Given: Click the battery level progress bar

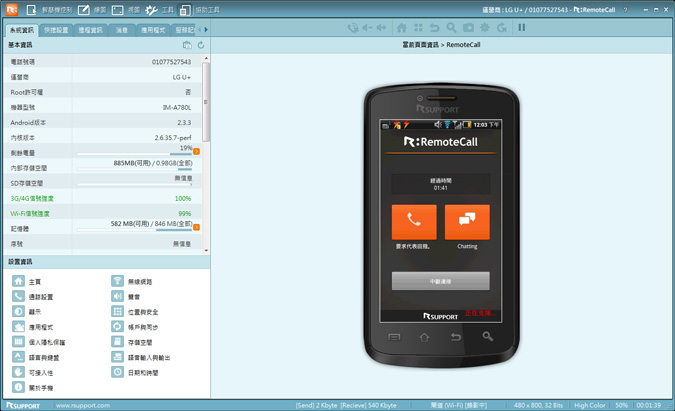Looking at the screenshot, I should click(135, 154).
